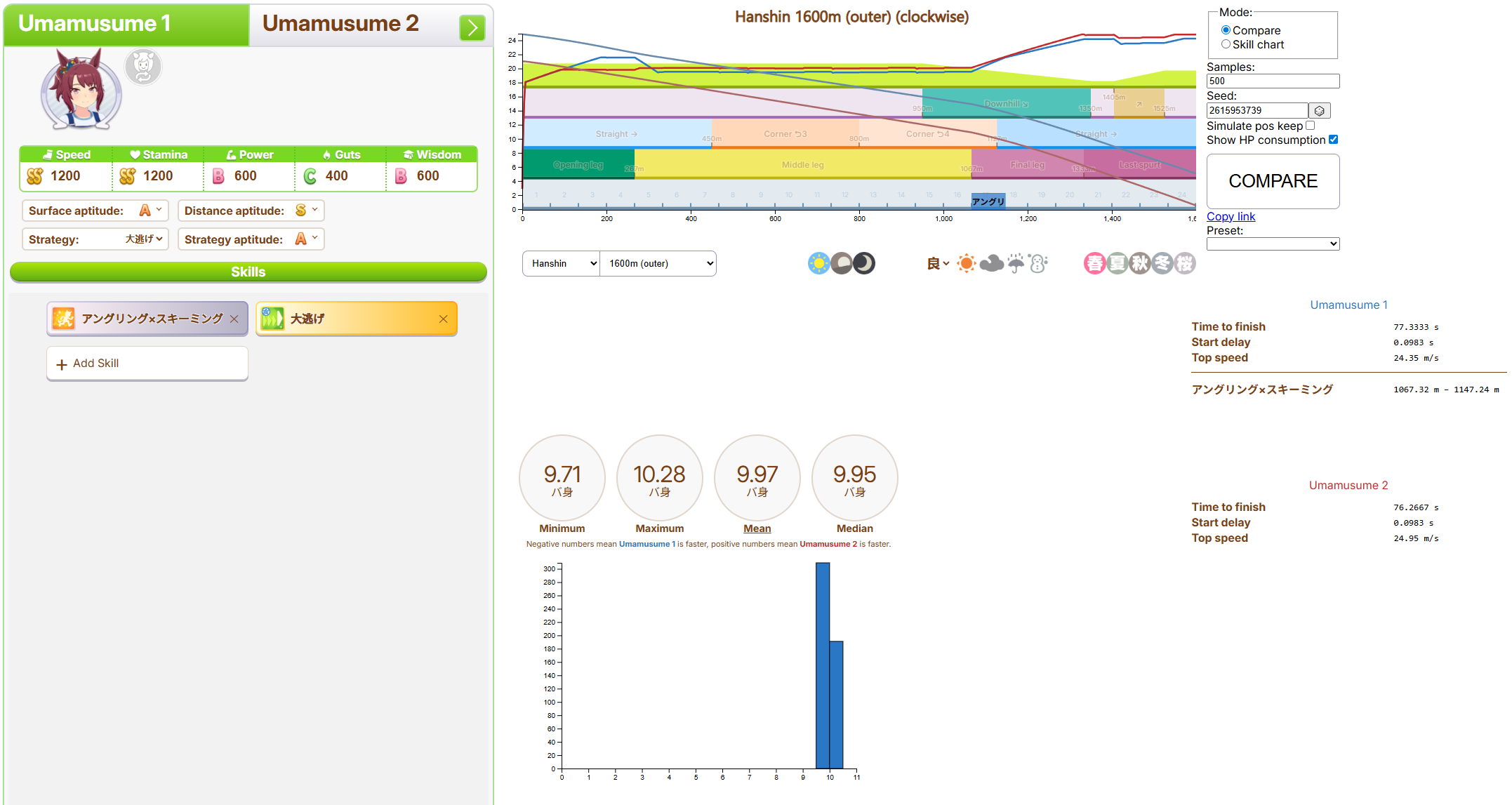Remove the 大逃げ skill with its X
The height and width of the screenshot is (805, 1512).
tap(443, 319)
